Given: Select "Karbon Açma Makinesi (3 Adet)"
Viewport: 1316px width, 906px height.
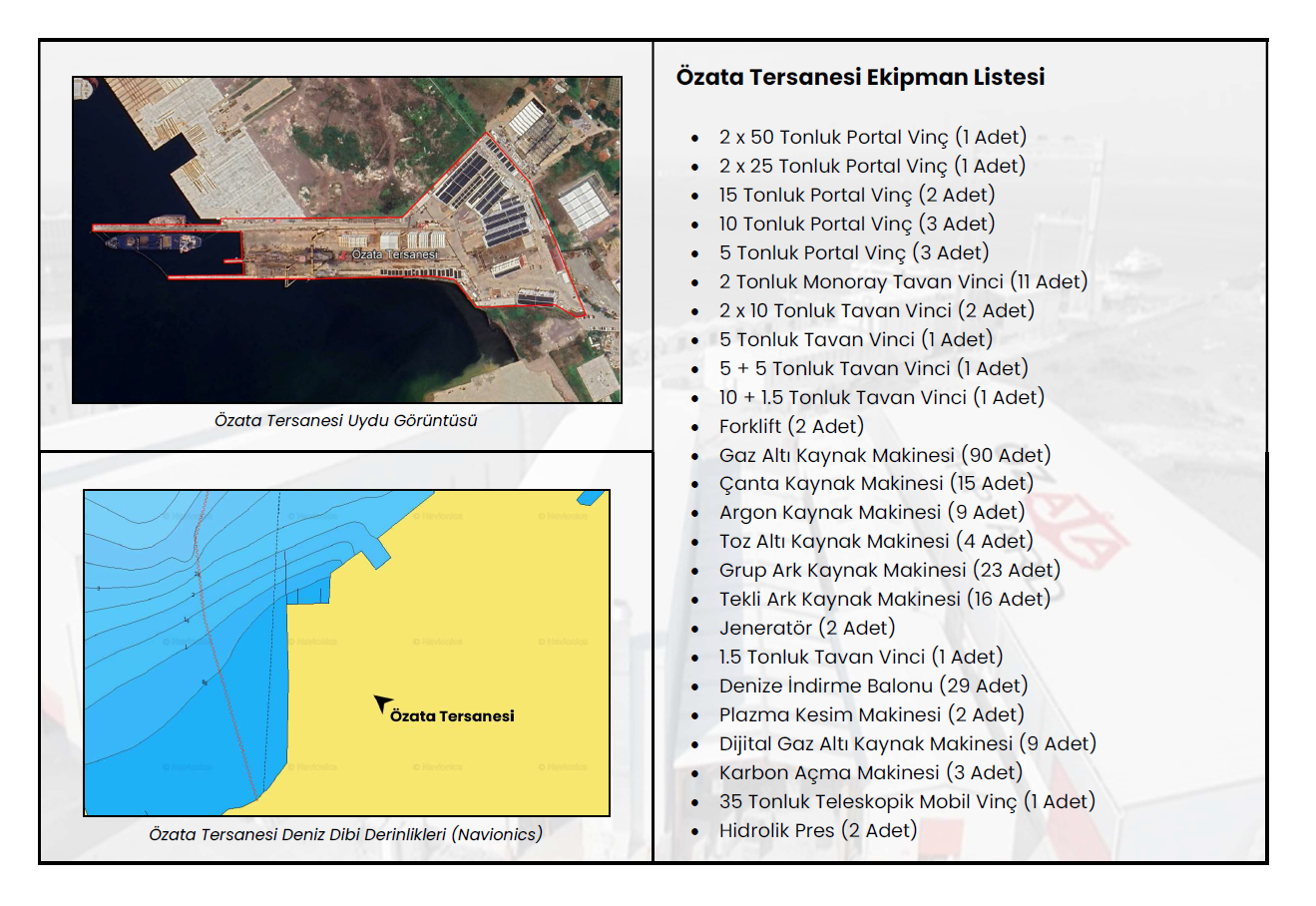Looking at the screenshot, I should pos(871,772).
